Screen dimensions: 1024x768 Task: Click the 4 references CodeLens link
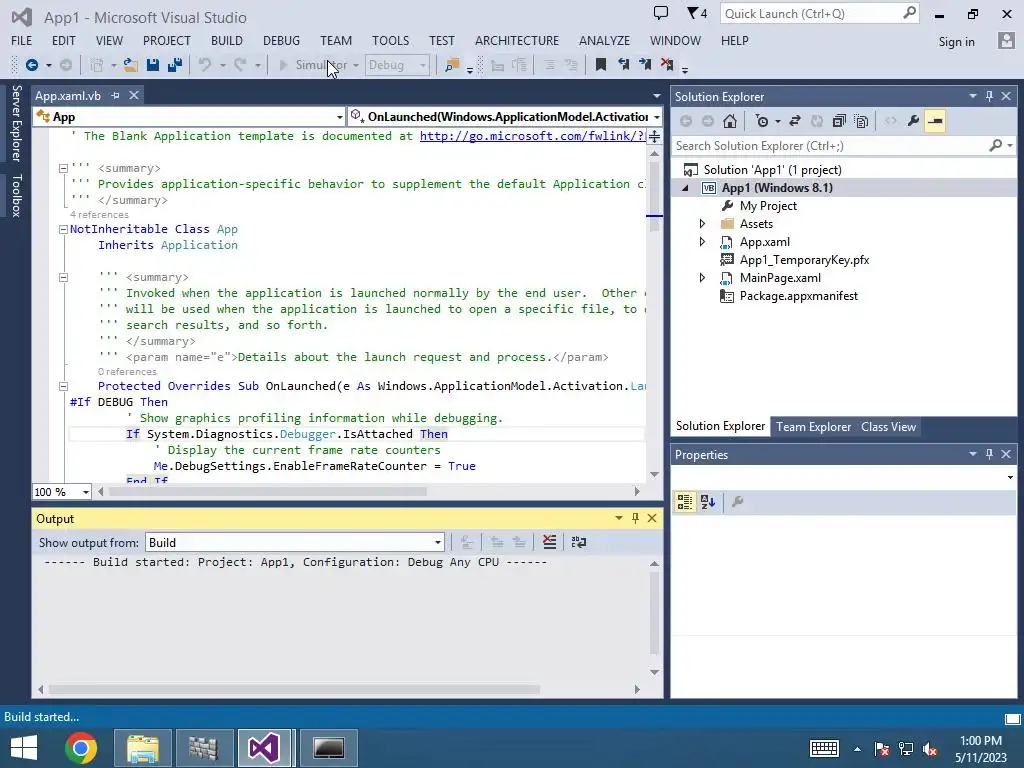point(99,215)
